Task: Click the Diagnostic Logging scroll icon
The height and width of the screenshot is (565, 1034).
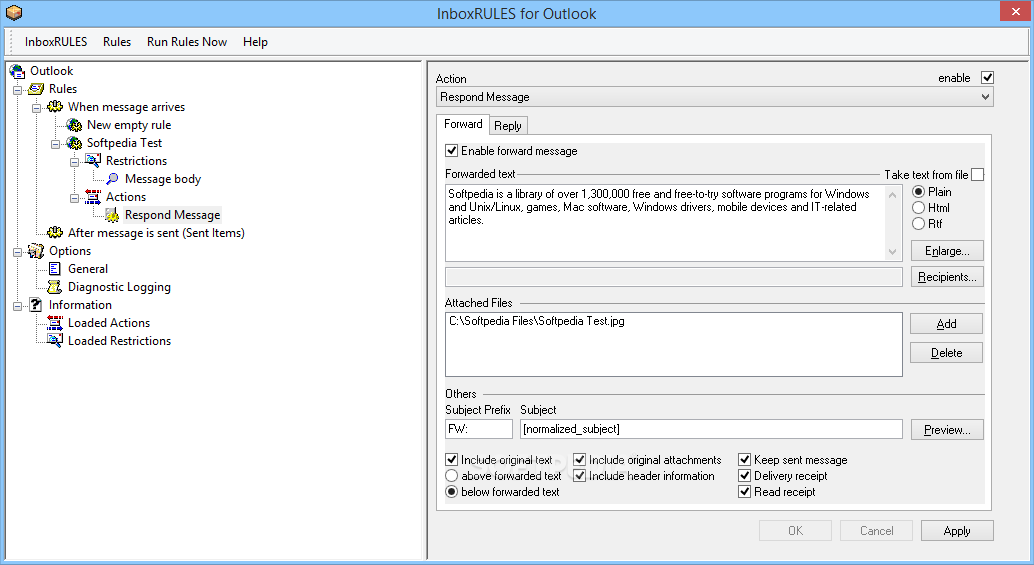Action: (55, 287)
